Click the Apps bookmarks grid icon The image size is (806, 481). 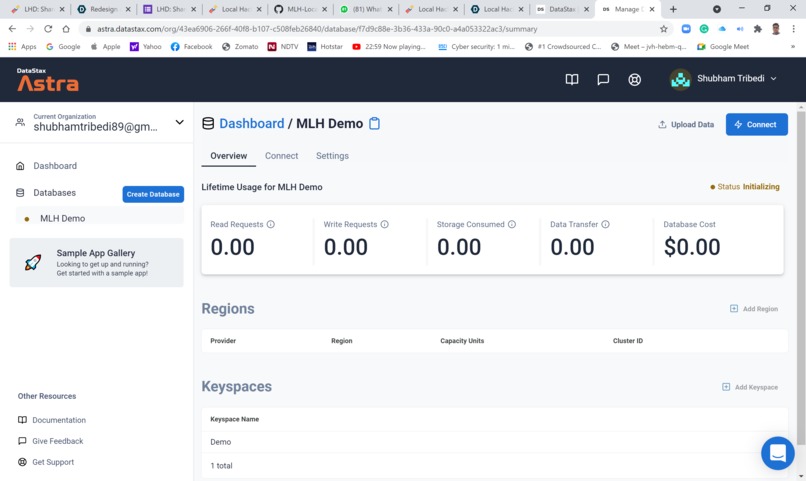coord(12,46)
